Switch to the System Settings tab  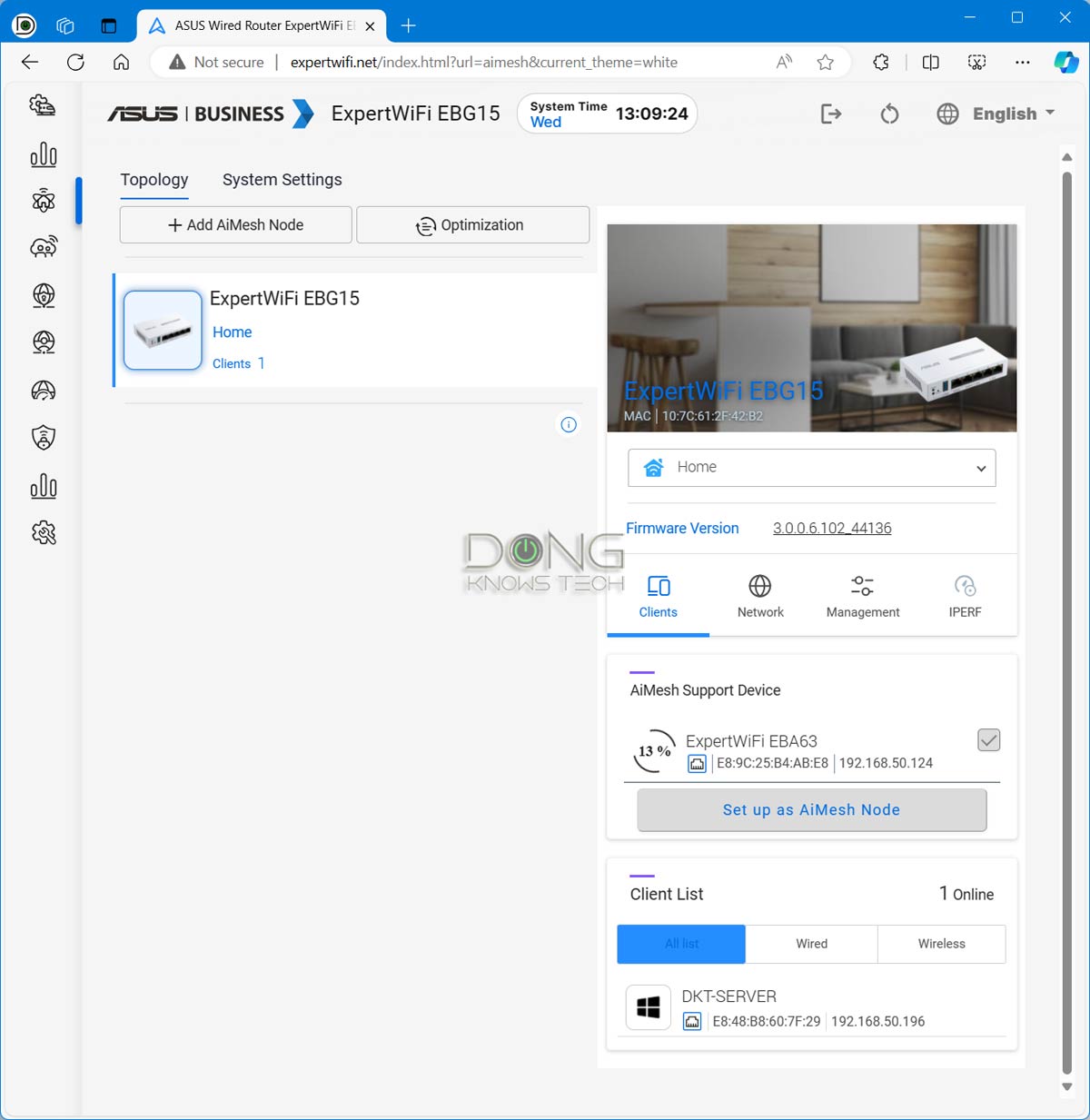pos(282,180)
